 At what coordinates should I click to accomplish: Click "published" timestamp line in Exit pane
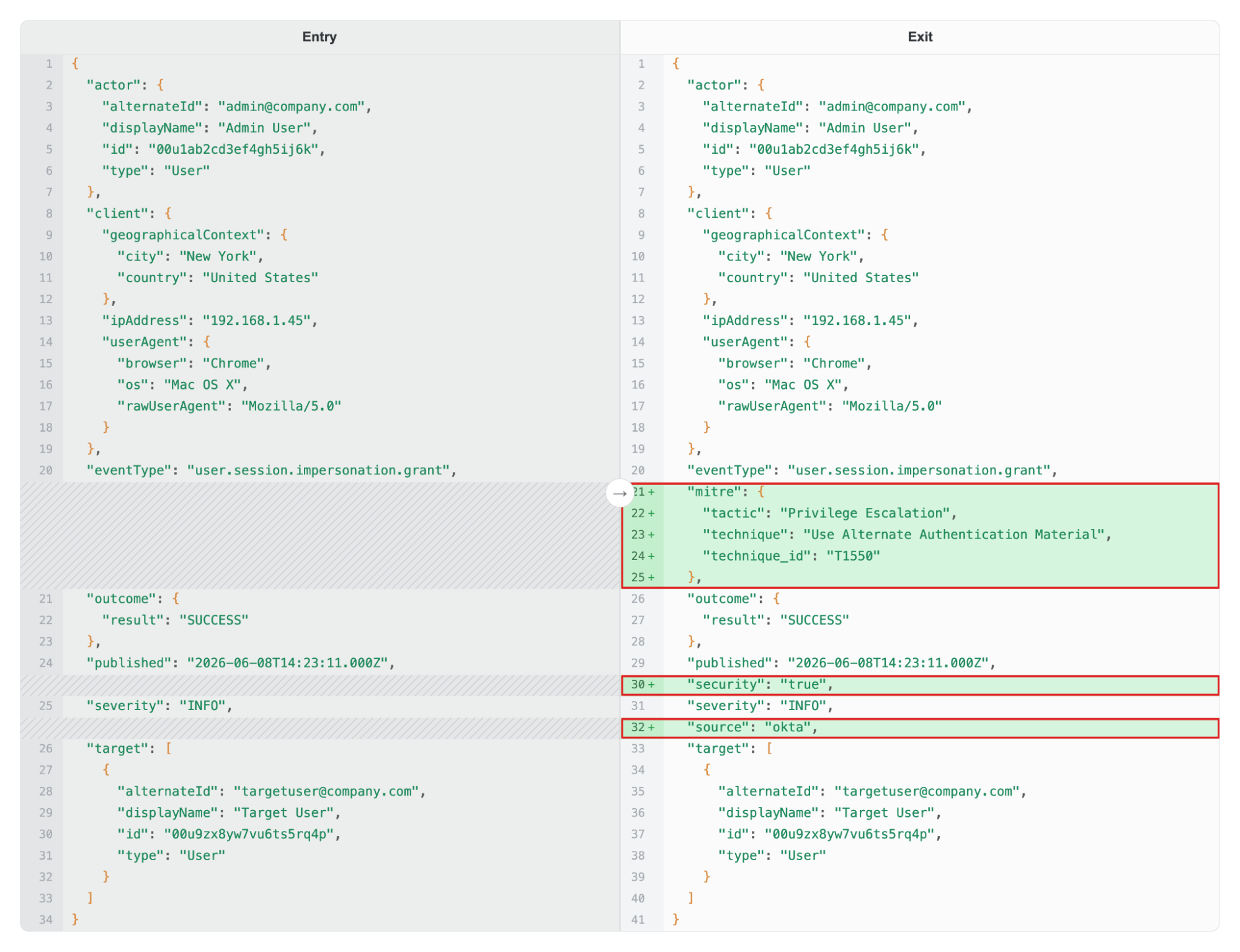pyautogui.click(x=841, y=663)
